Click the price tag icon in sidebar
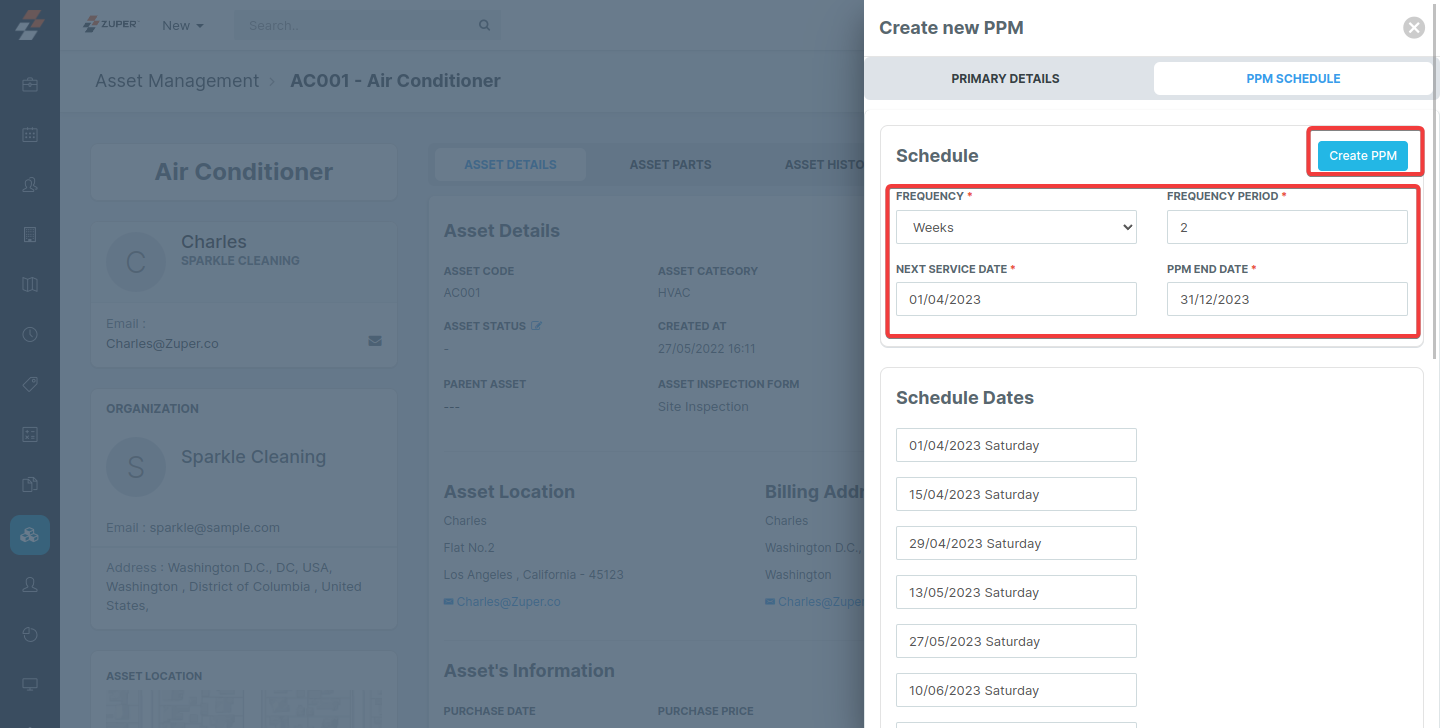Viewport: 1440px width, 728px height. click(x=30, y=385)
